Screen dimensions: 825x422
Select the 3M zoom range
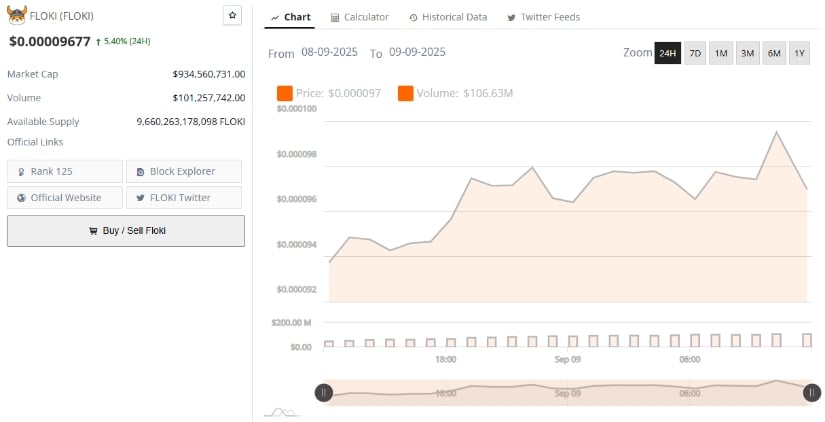click(748, 53)
